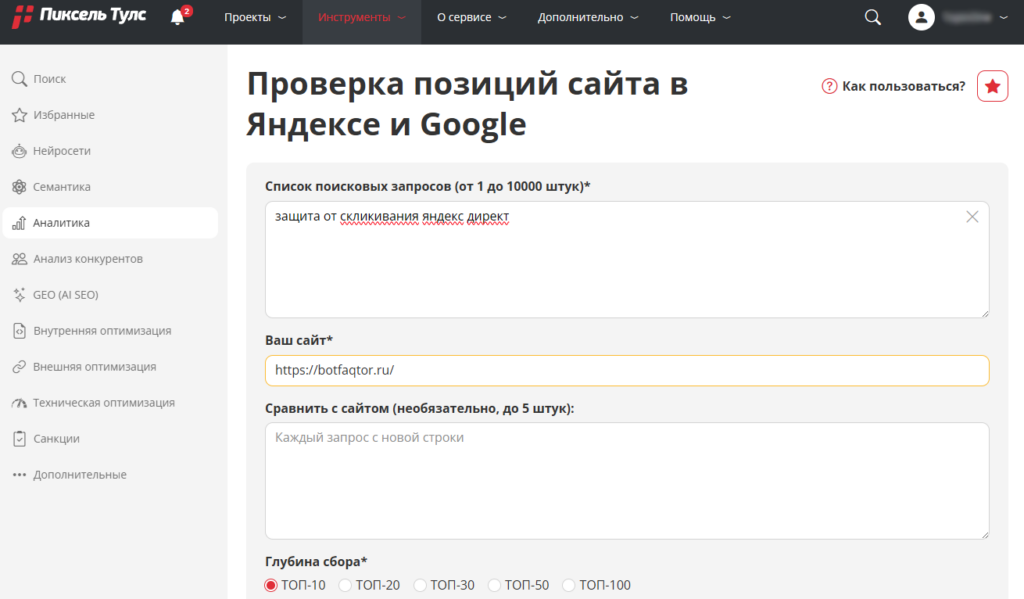This screenshot has height=599, width=1024.
Task: Open GEO (AI SEO) sidebar section
Action: tap(66, 295)
